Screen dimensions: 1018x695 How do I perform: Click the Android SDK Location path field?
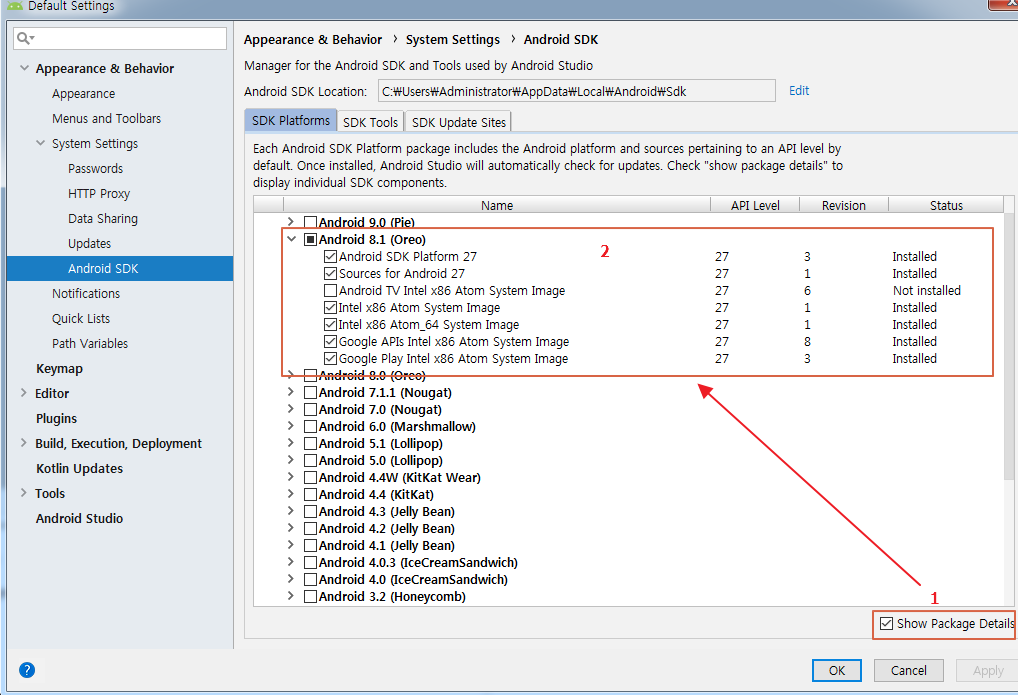pos(577,91)
